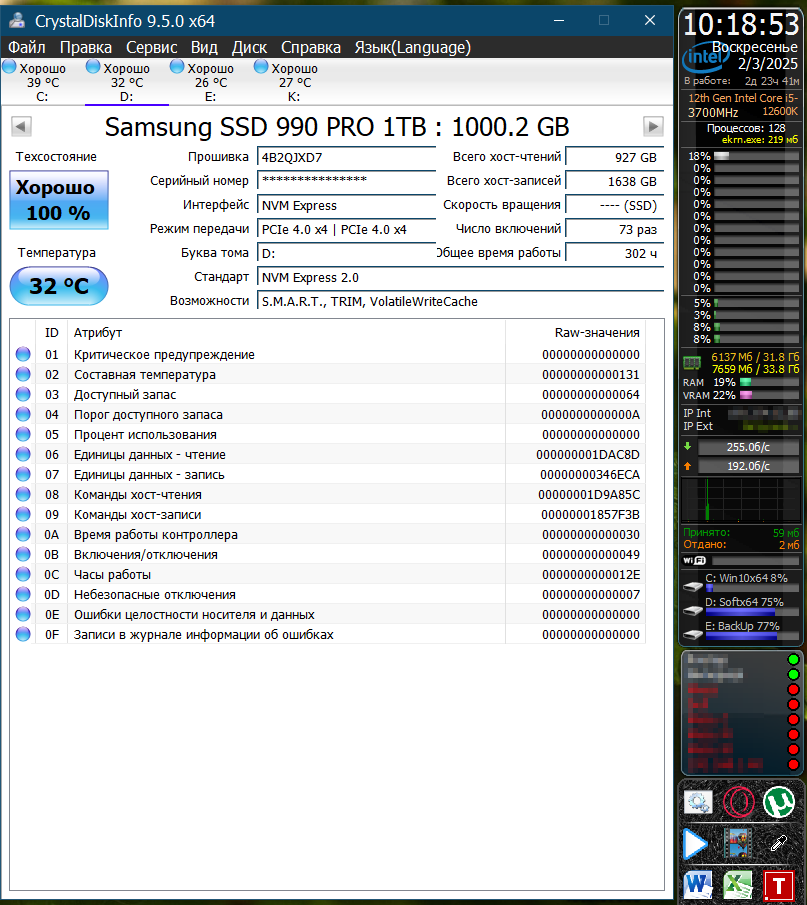The width and height of the screenshot is (807, 905).
Task: Select row Часы работы
Action: 327,574
